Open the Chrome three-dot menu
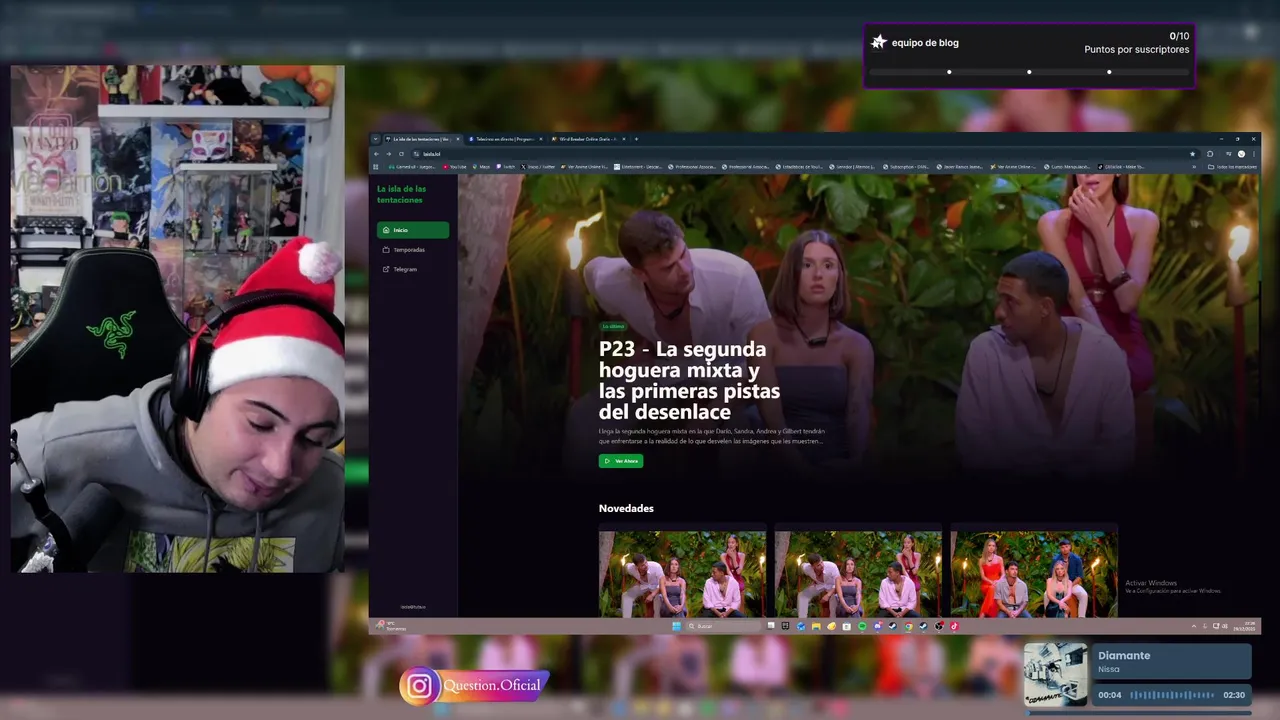Viewport: 1280px width, 720px height. point(1254,154)
